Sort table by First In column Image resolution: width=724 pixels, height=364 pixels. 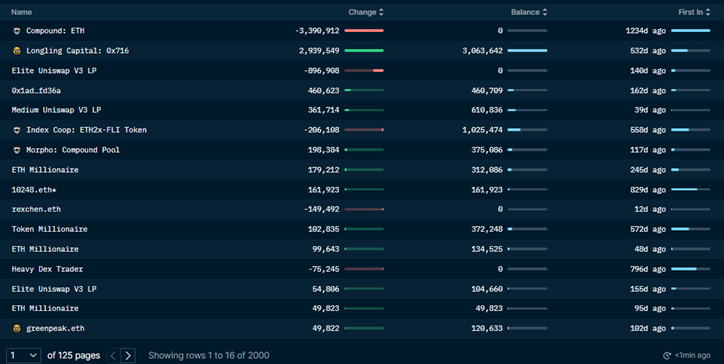[694, 12]
